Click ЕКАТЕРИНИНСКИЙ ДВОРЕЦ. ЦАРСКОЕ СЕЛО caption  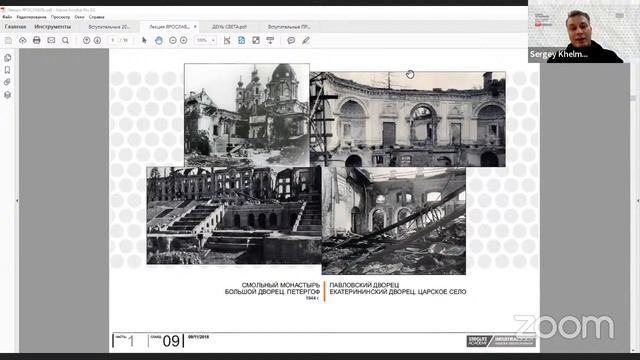[398, 292]
